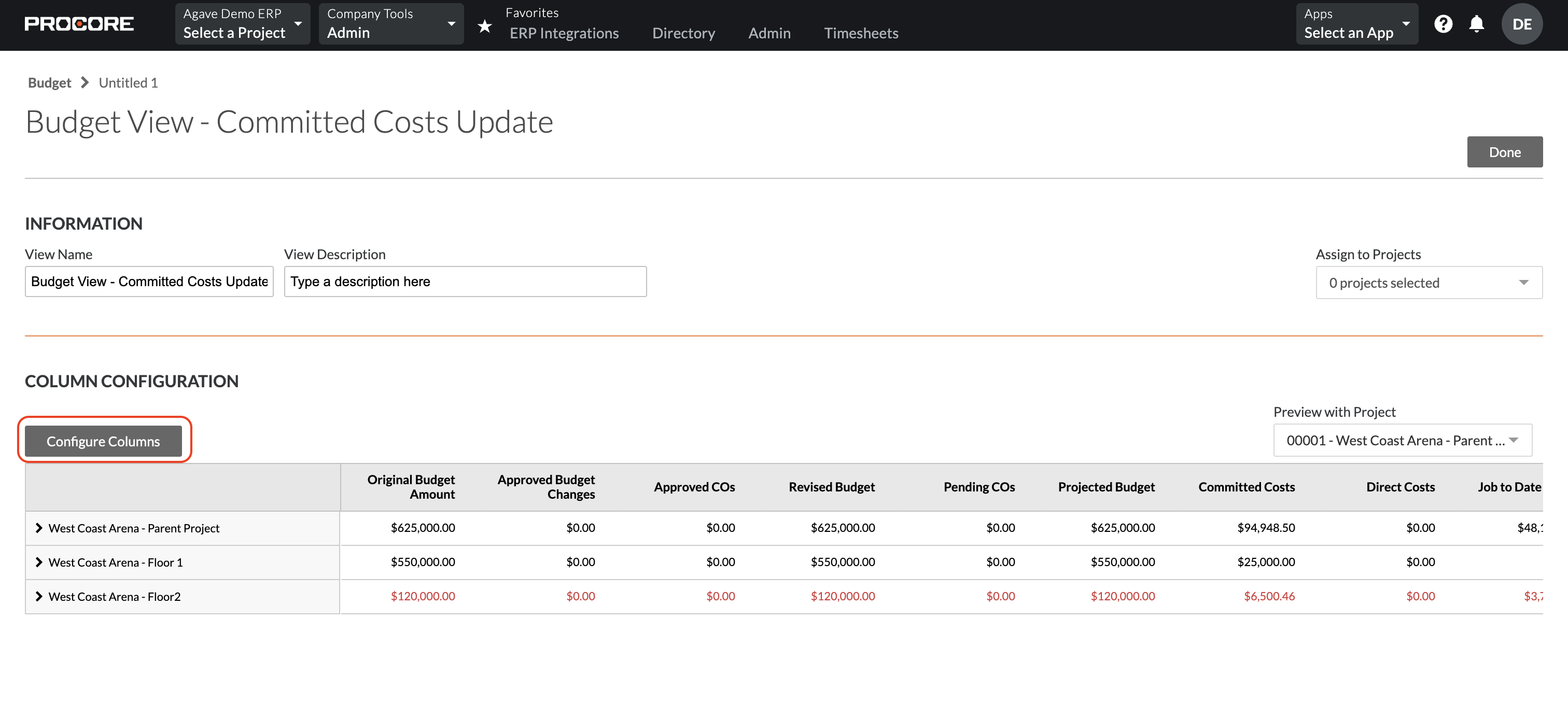
Task: Click the Approved COs column header
Action: (694, 486)
